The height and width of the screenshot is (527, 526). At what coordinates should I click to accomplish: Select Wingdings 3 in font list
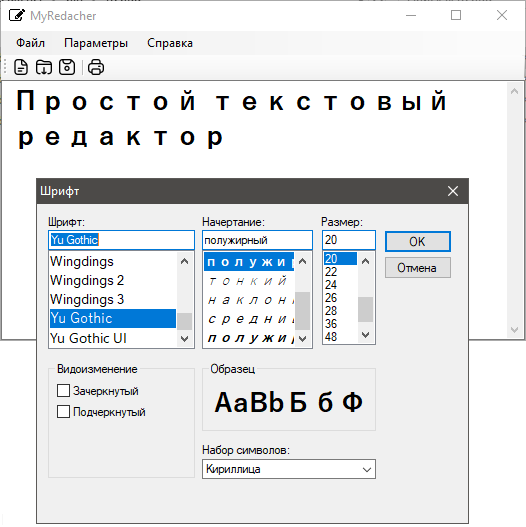pyautogui.click(x=113, y=299)
